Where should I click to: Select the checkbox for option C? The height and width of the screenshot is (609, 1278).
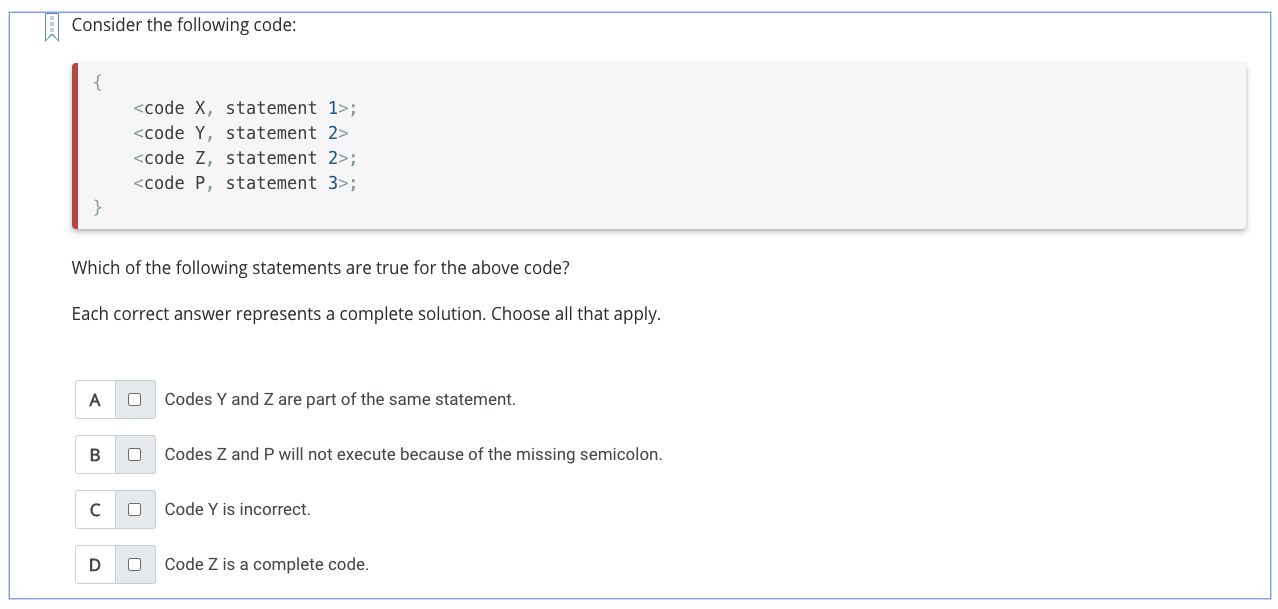[134, 509]
